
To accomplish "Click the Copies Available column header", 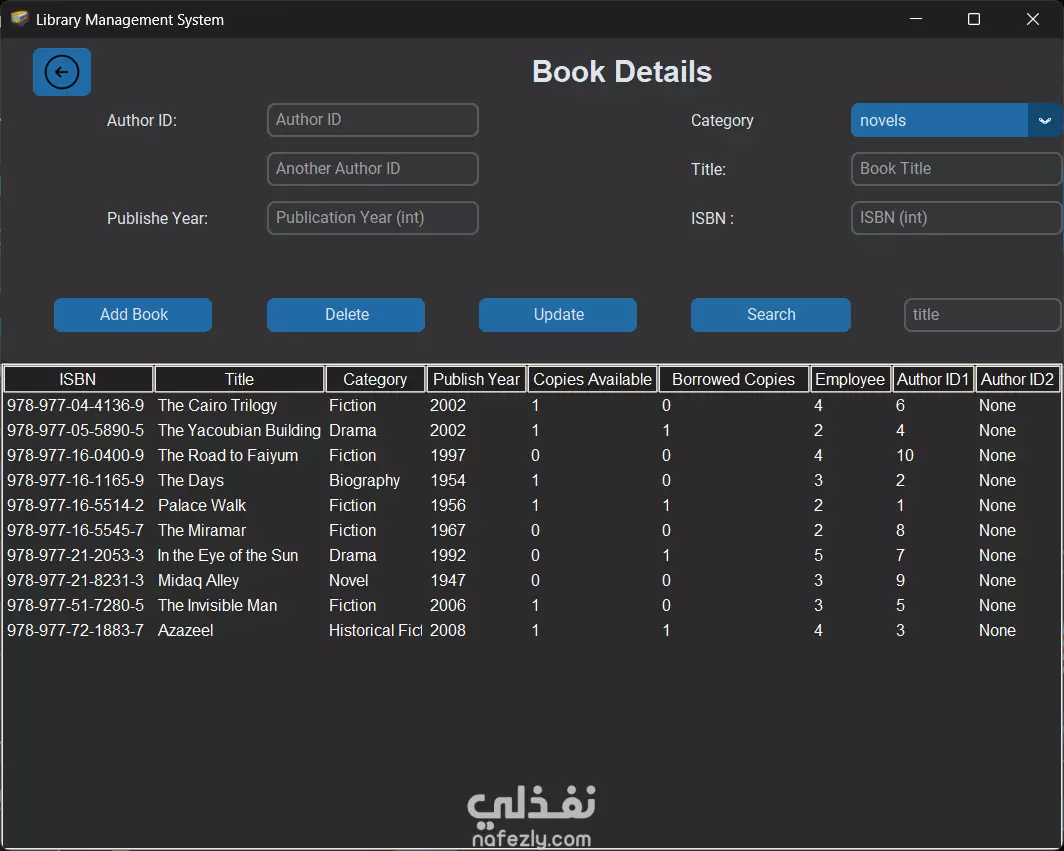I will tap(592, 379).
